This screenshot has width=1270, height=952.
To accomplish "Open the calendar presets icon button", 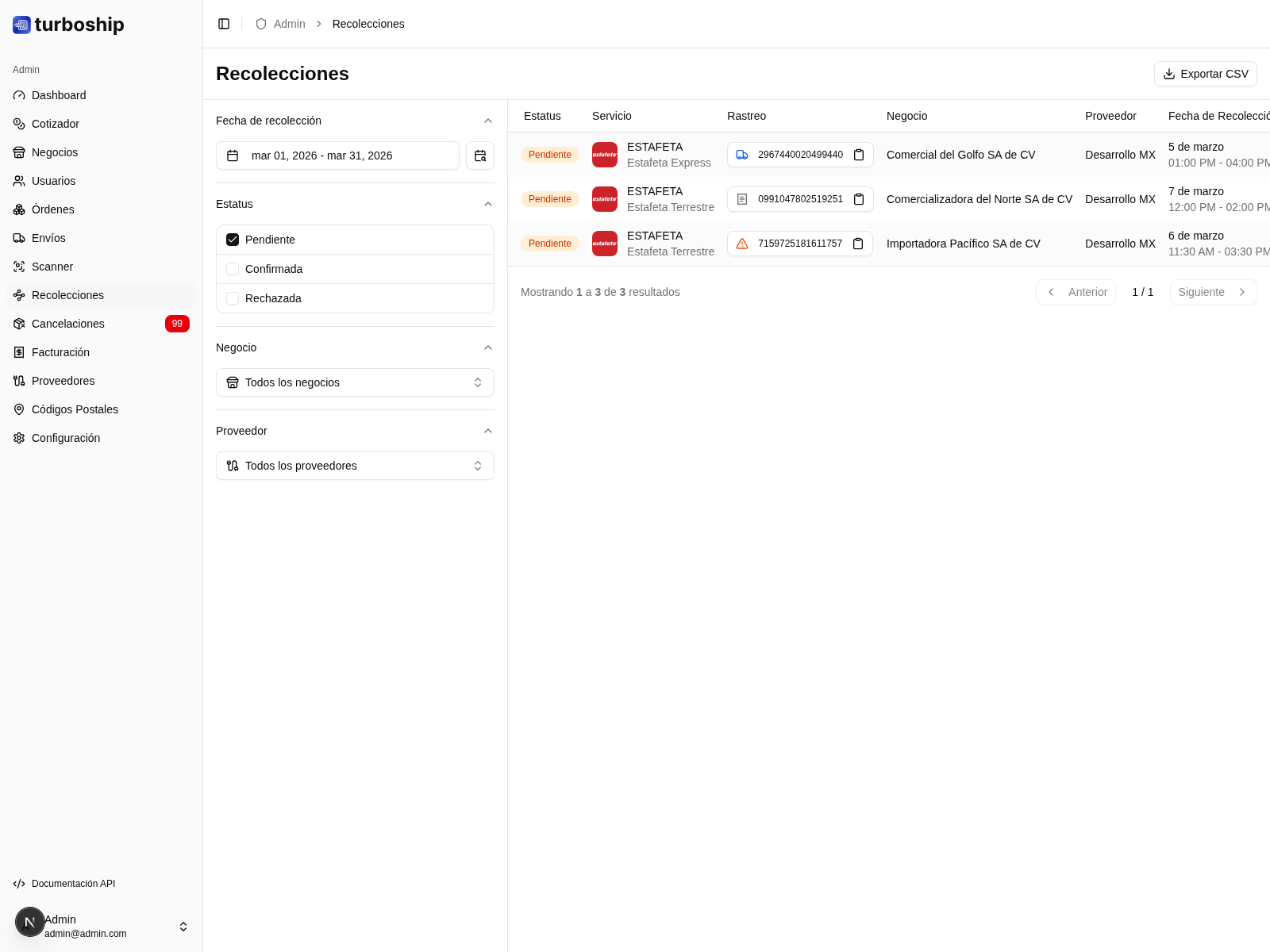I will click(x=480, y=155).
